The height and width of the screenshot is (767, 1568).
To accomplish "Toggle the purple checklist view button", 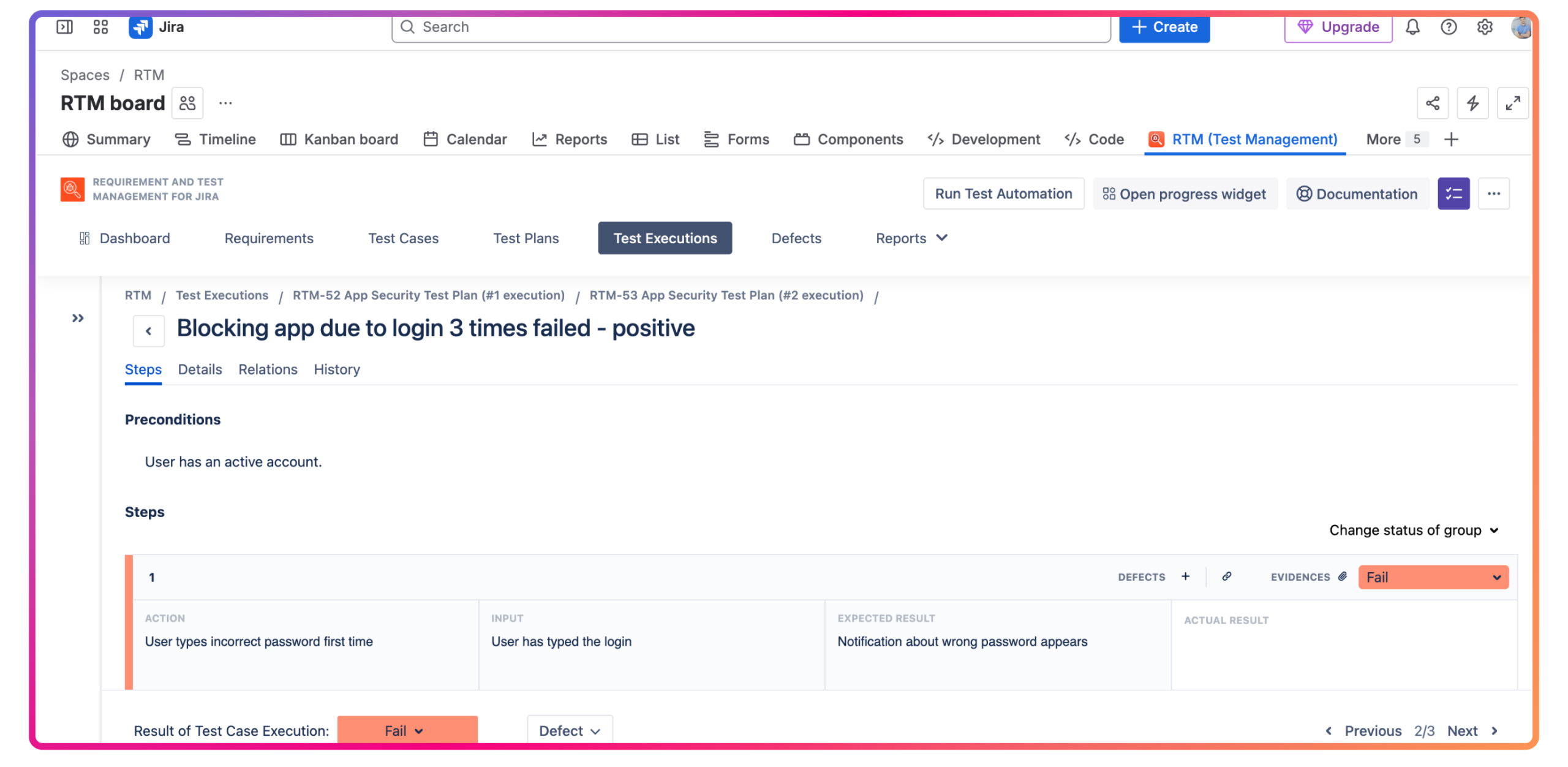I will pos(1453,194).
